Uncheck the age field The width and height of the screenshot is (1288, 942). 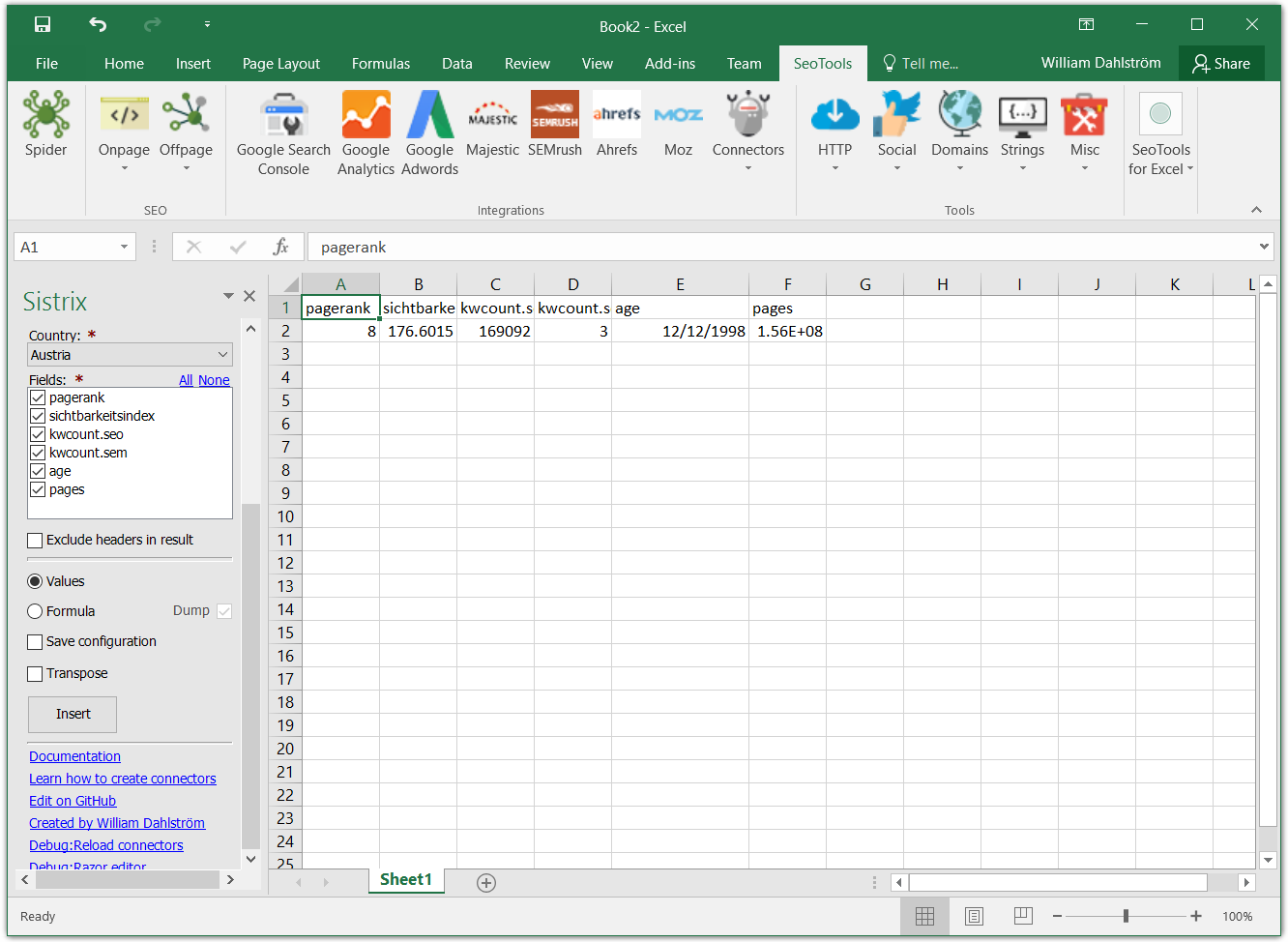(x=38, y=471)
